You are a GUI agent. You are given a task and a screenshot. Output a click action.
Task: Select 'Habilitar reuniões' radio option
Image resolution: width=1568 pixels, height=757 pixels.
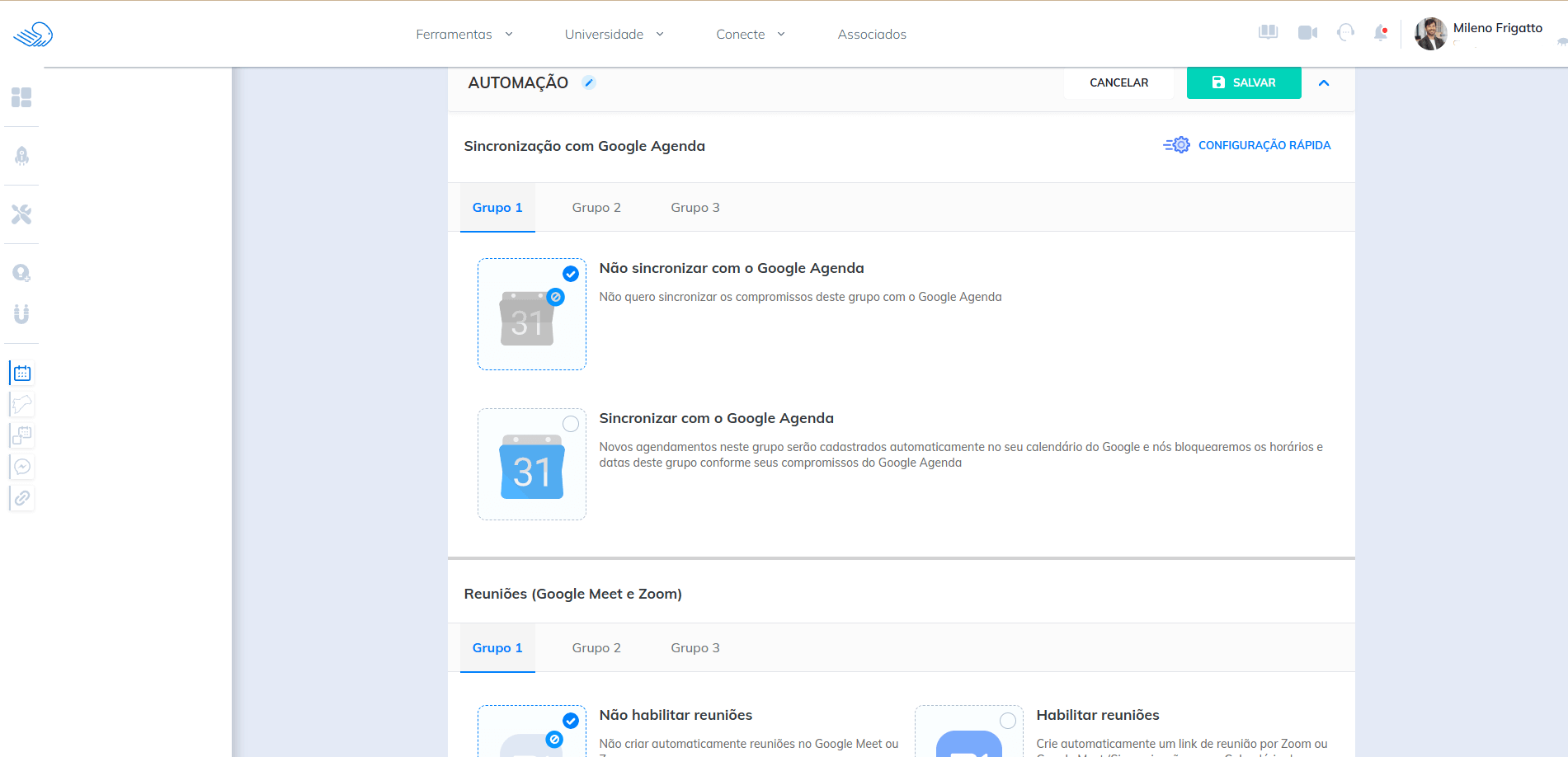coord(1007,721)
